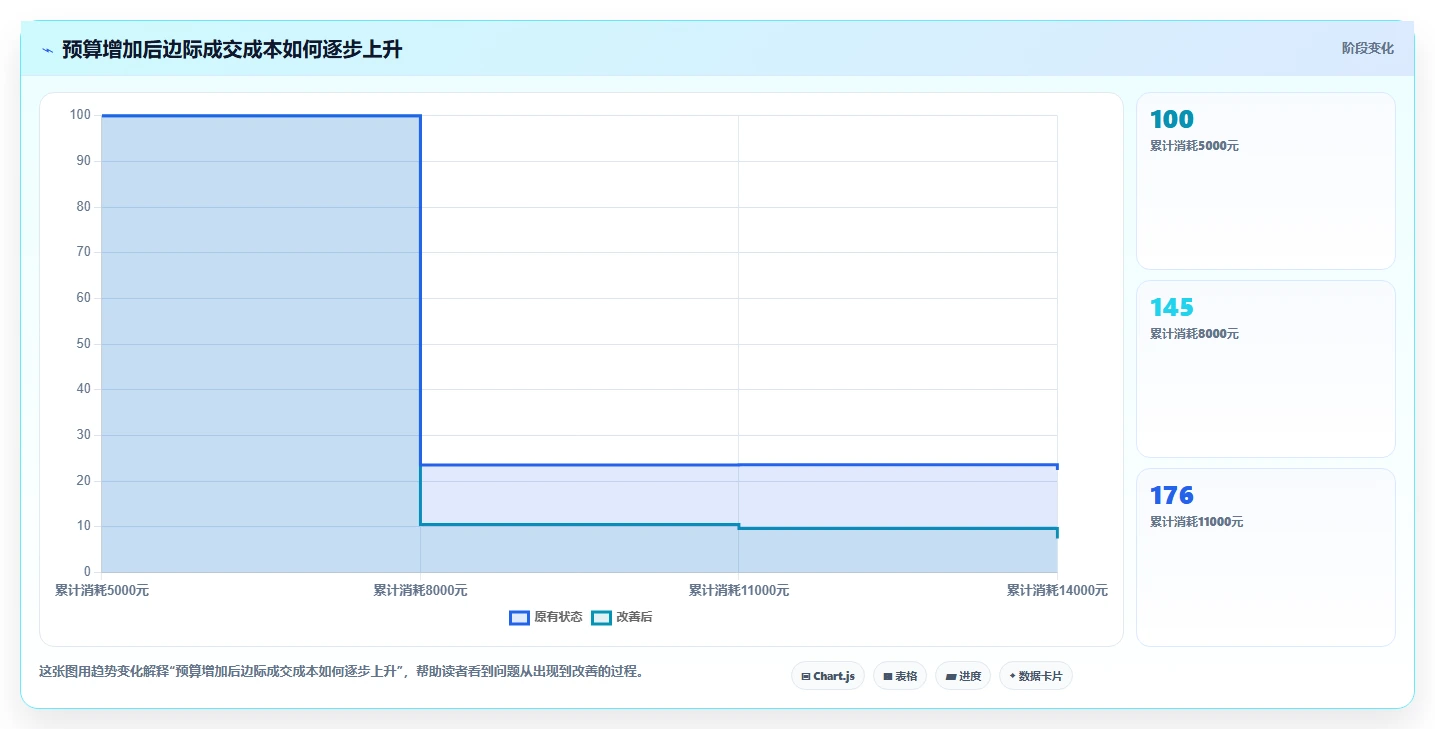Image resolution: width=1435 pixels, height=729 pixels.
Task: Toggle the 原有状态 legend item
Action: coord(546,617)
